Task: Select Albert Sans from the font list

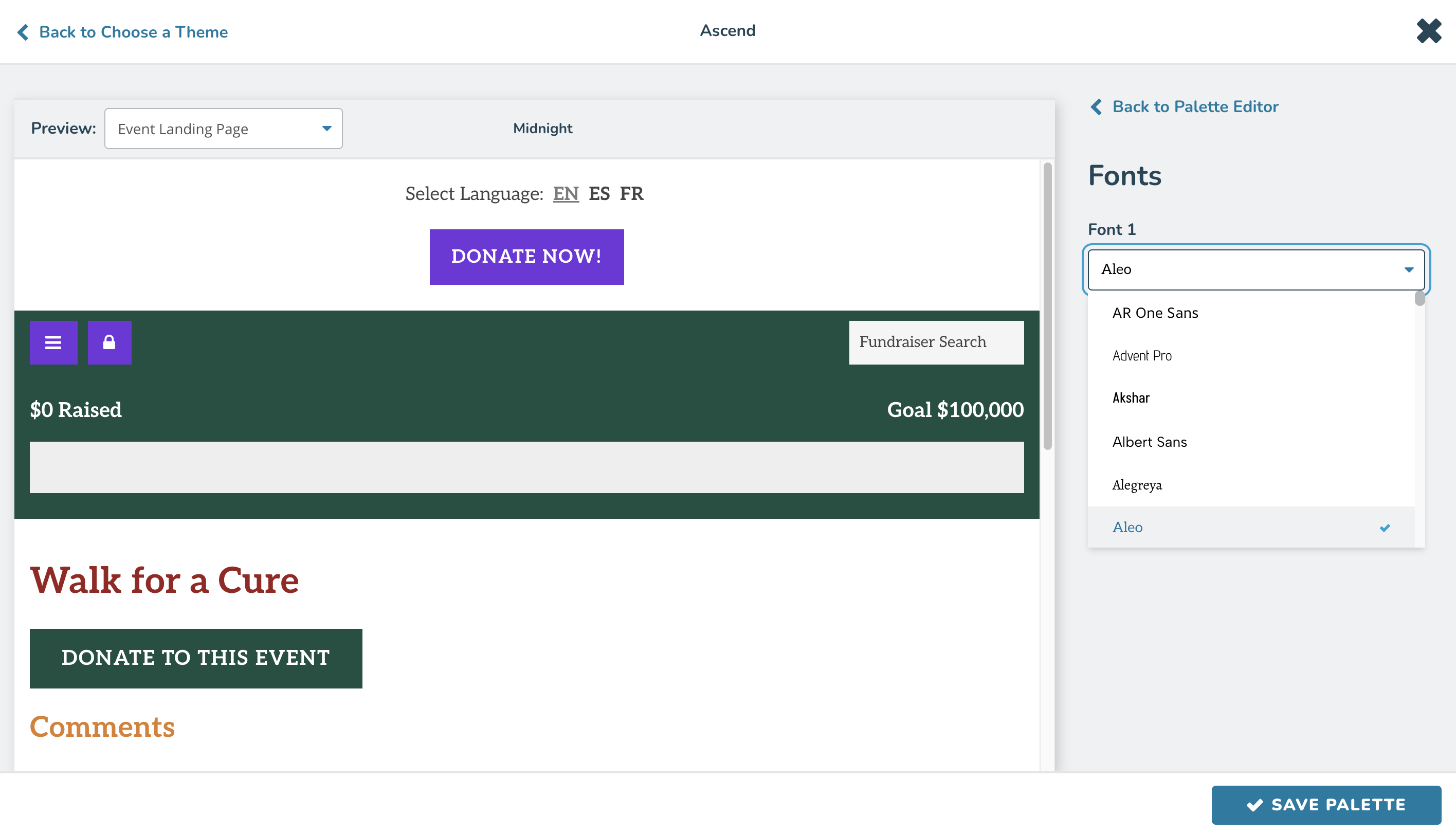Action: pyautogui.click(x=1250, y=442)
